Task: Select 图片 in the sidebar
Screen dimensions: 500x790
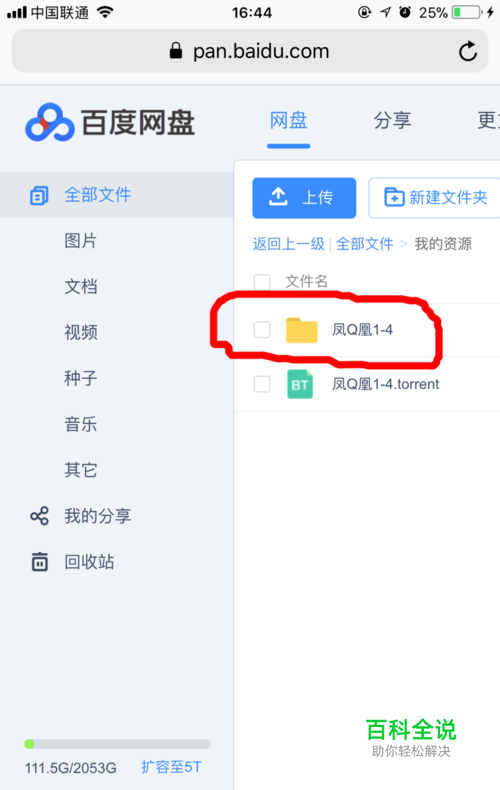Action: (x=81, y=241)
